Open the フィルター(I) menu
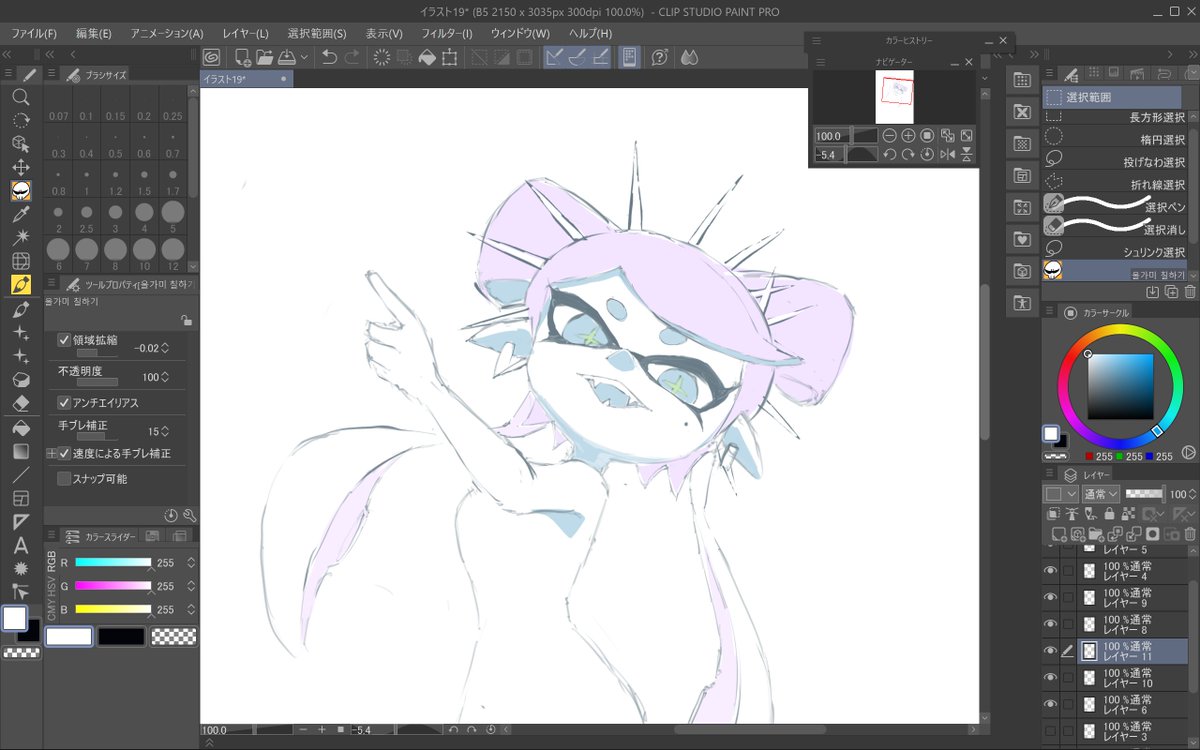 446,34
